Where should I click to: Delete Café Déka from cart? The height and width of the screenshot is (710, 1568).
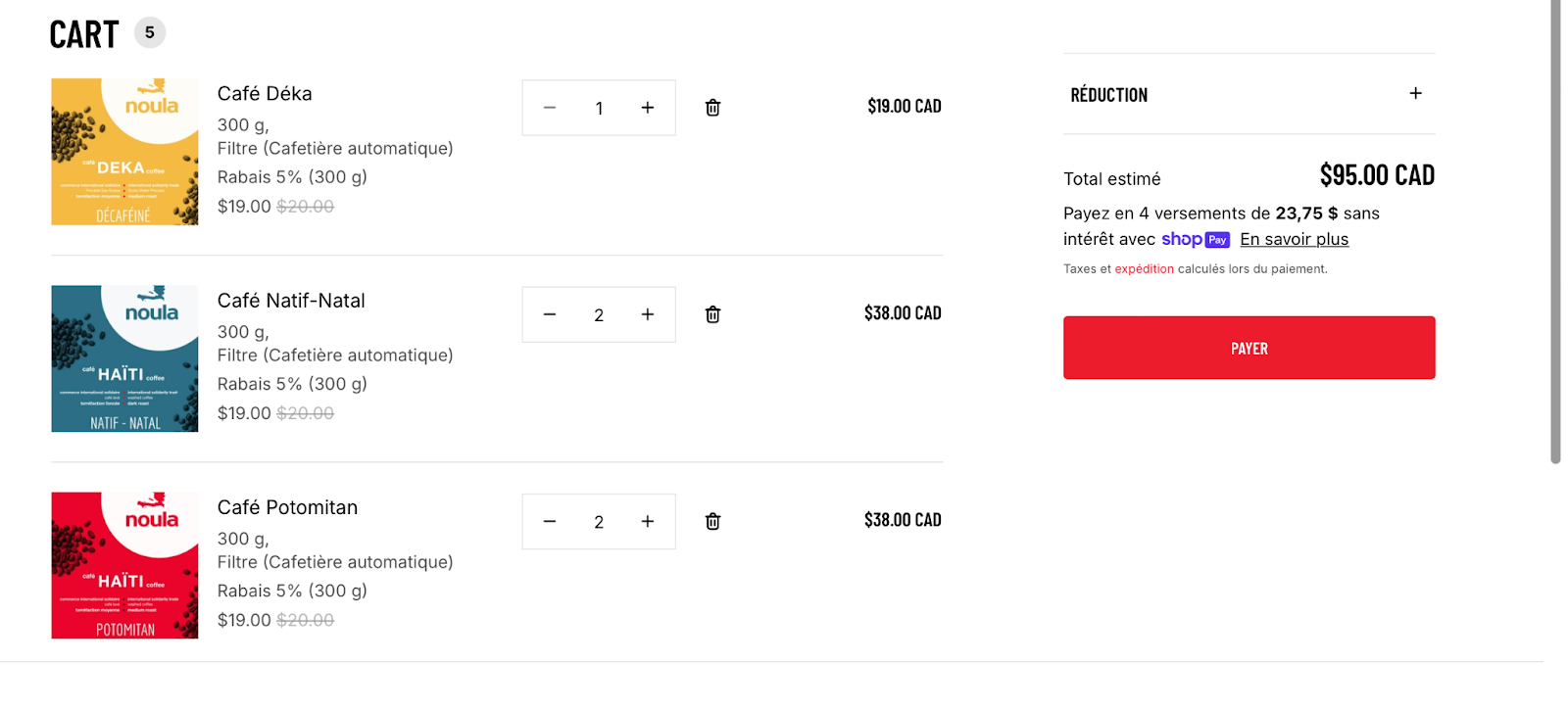click(x=712, y=108)
